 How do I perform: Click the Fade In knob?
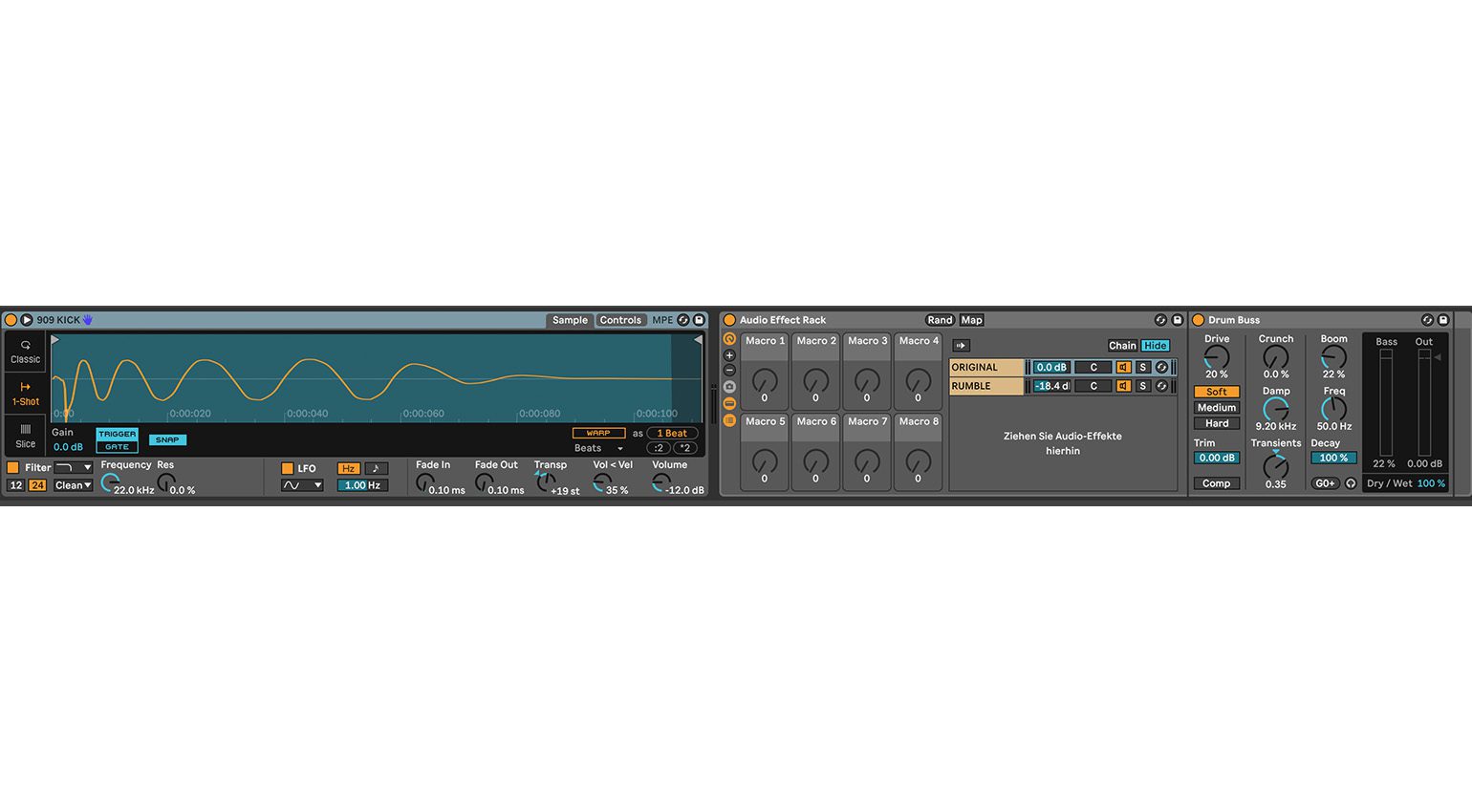425,482
